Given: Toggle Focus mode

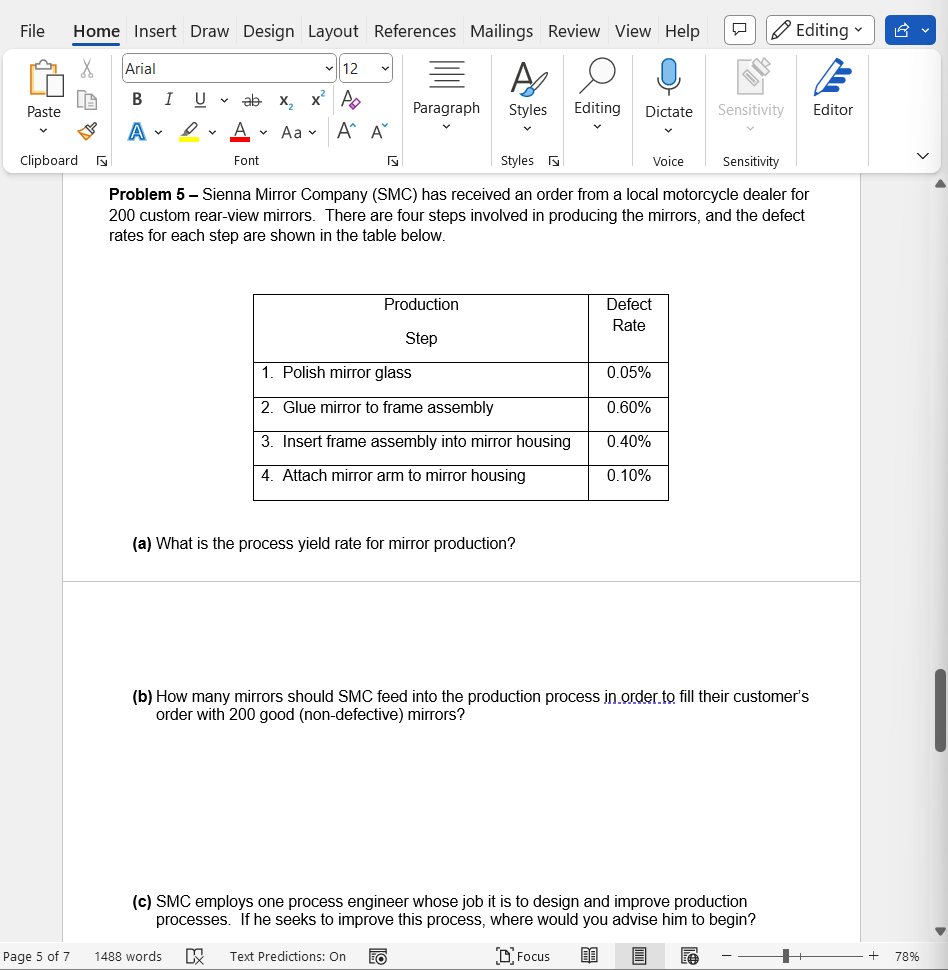Looking at the screenshot, I should (523, 956).
